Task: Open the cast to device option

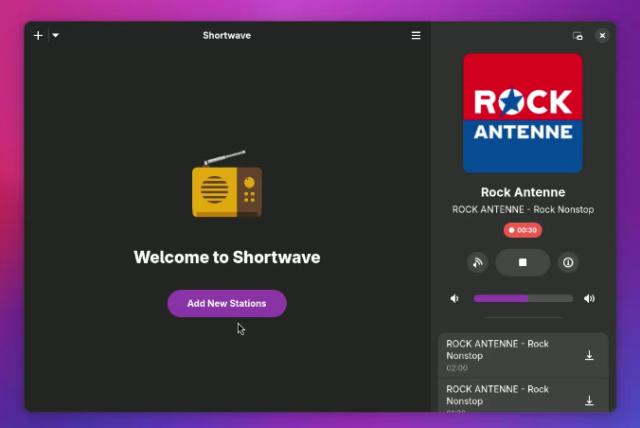Action: coord(478,263)
